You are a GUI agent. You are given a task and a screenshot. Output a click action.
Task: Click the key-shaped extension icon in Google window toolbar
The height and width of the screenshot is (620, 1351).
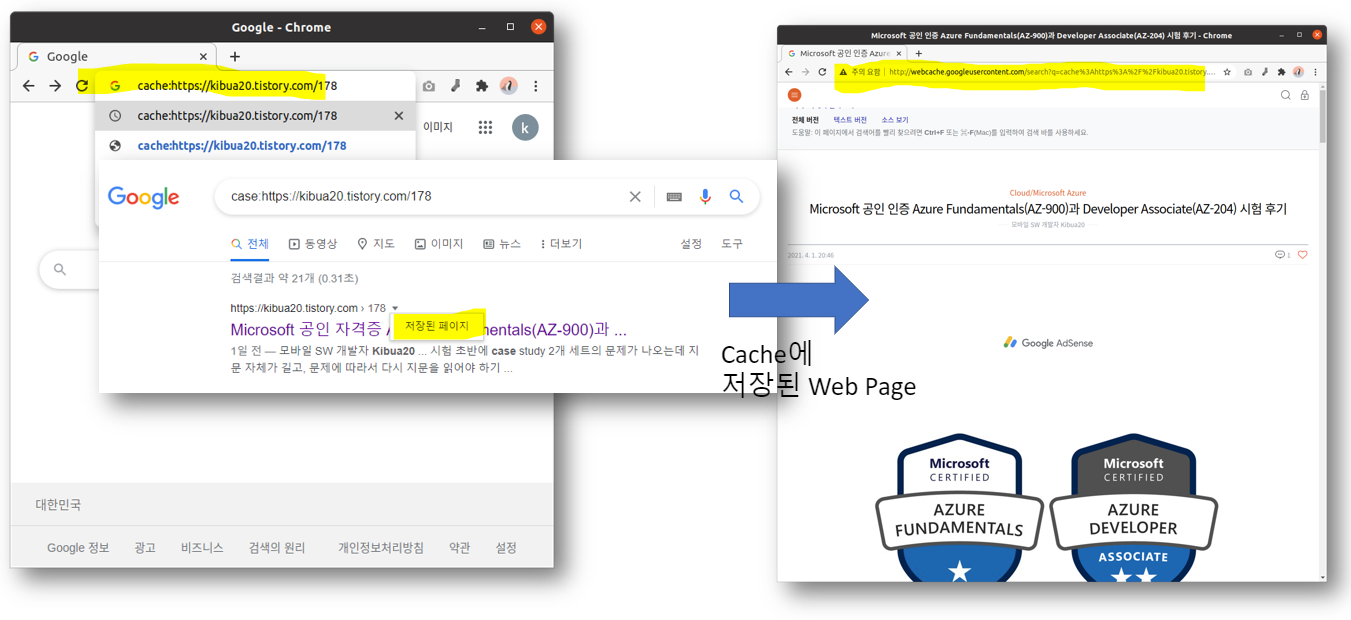455,86
